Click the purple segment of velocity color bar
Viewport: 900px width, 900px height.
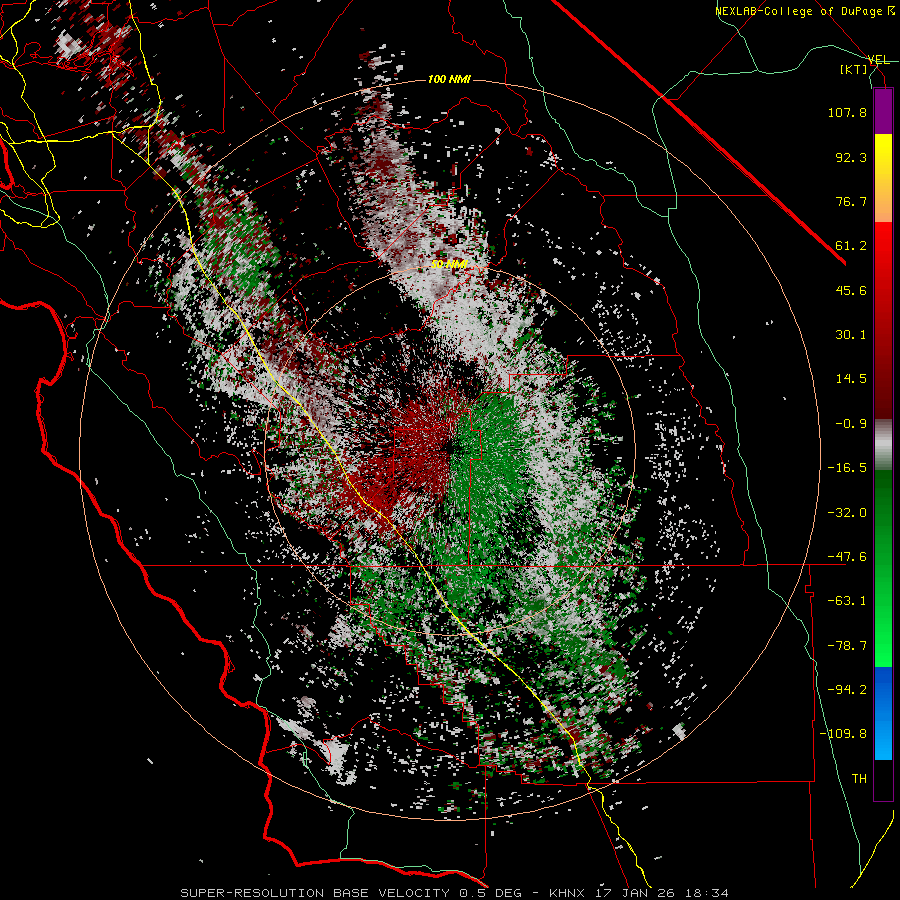click(x=883, y=111)
